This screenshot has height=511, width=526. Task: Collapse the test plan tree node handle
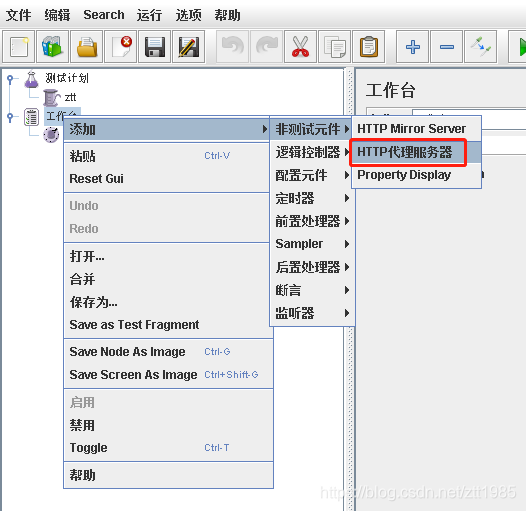tap(10, 79)
